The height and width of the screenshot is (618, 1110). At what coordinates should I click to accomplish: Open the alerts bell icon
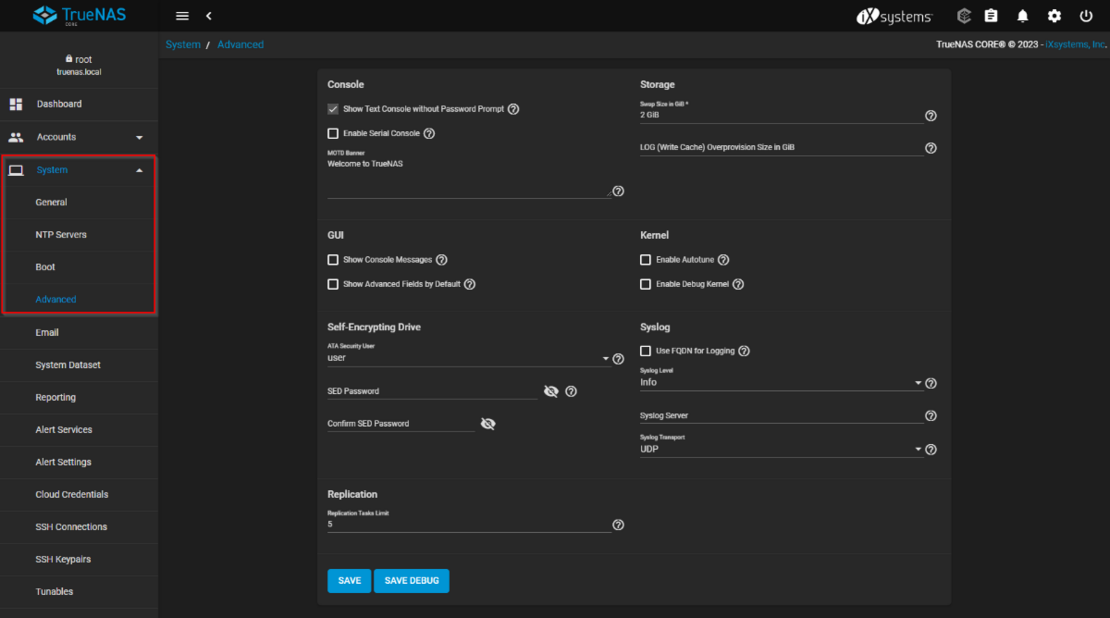pos(1022,16)
